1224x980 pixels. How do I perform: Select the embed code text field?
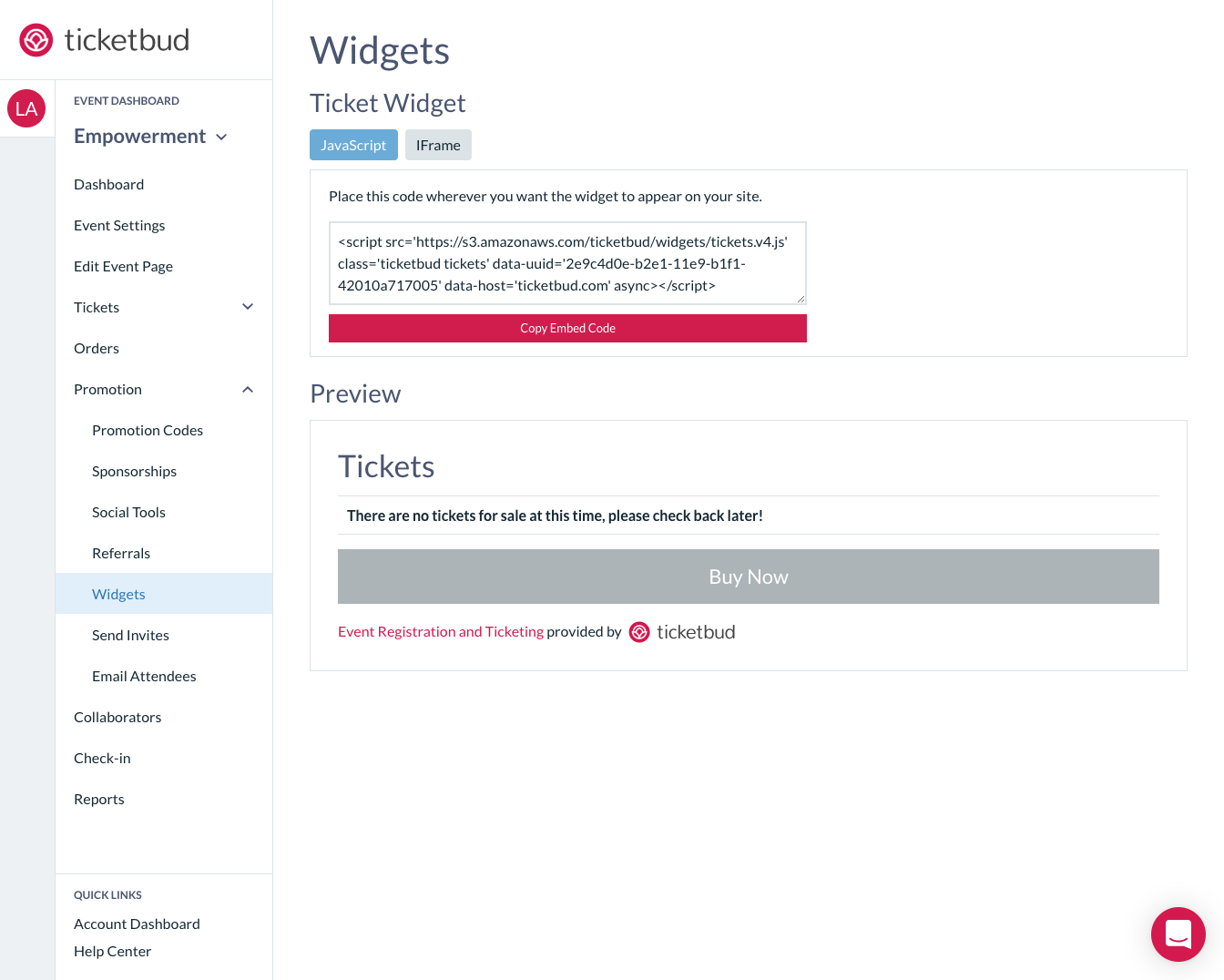[567, 263]
